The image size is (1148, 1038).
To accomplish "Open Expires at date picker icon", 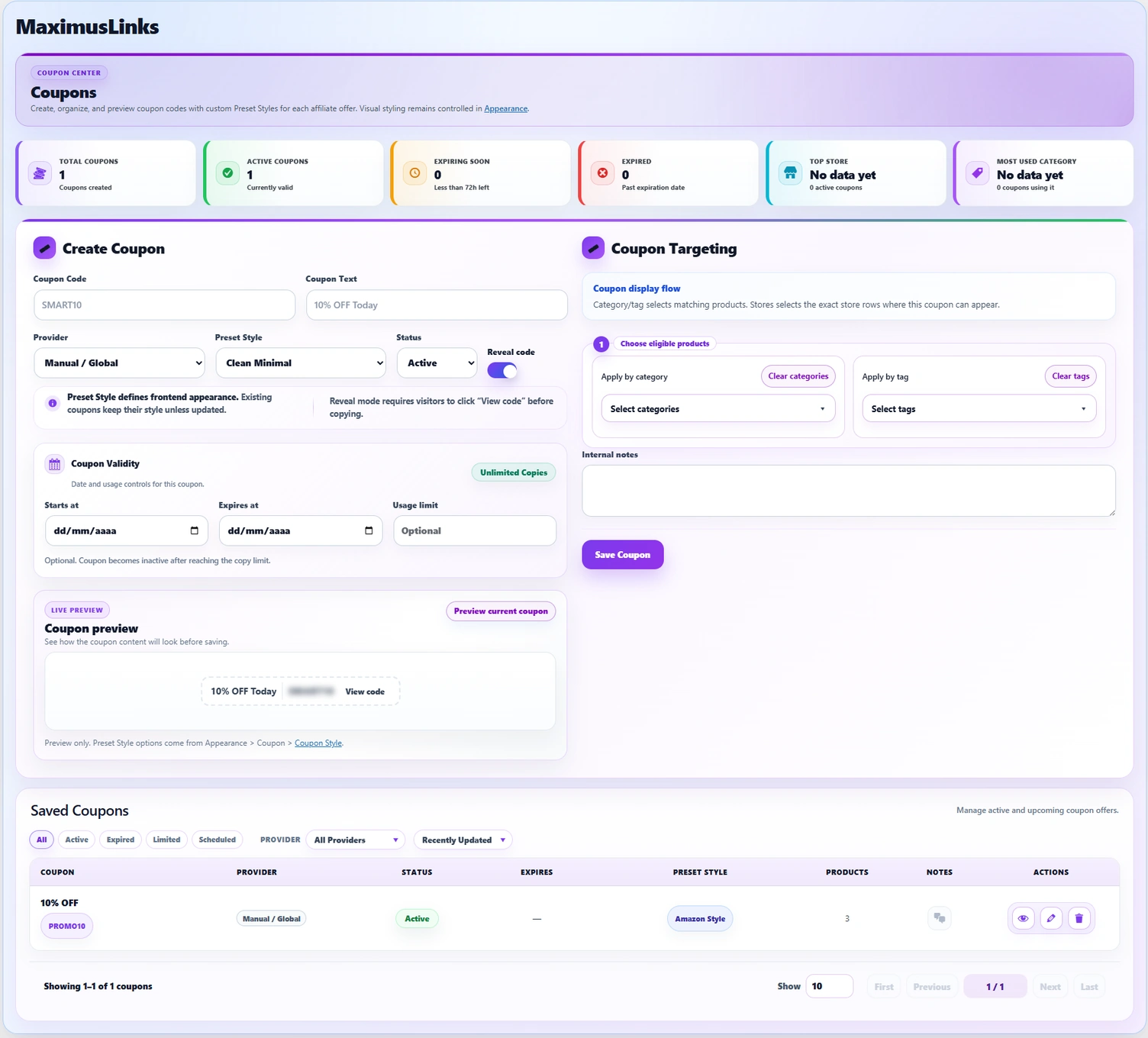I will [369, 530].
